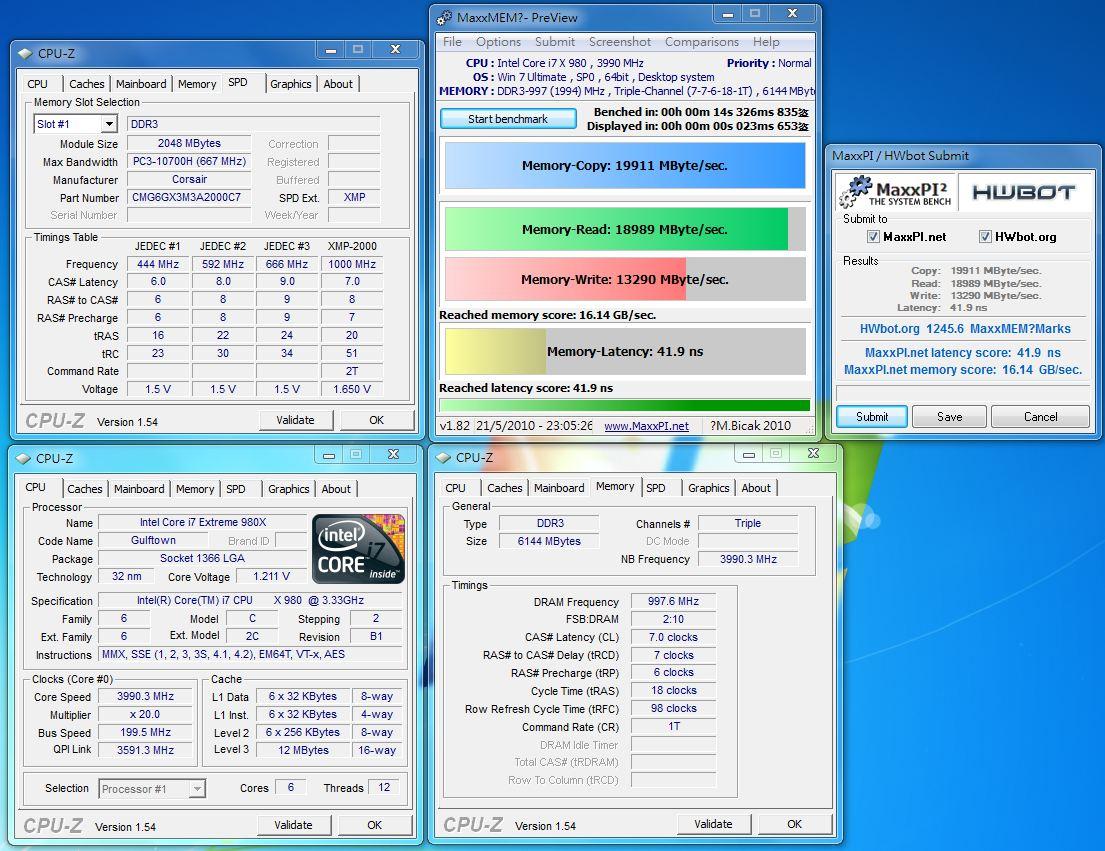The image size is (1105, 851).
Task: Open the Comparisons menu in MaxxMEM
Action: coord(702,42)
